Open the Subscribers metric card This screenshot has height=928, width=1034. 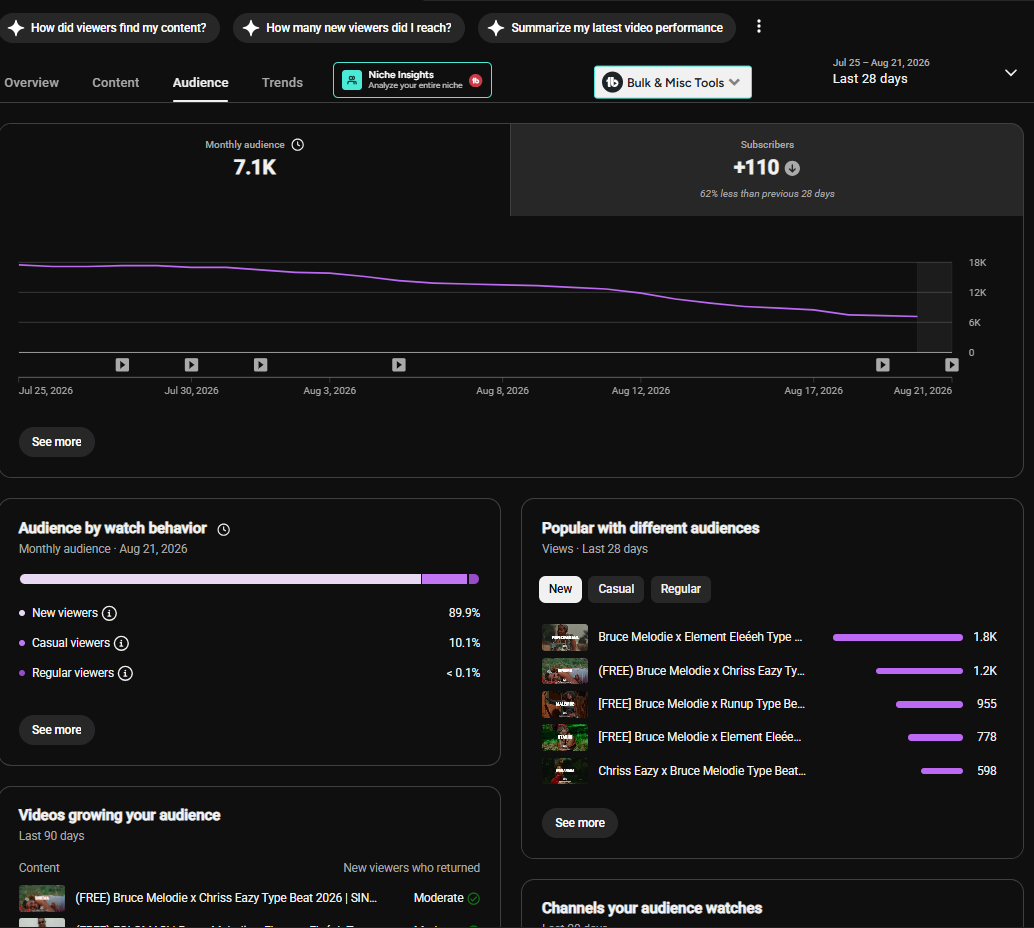pyautogui.click(x=767, y=170)
